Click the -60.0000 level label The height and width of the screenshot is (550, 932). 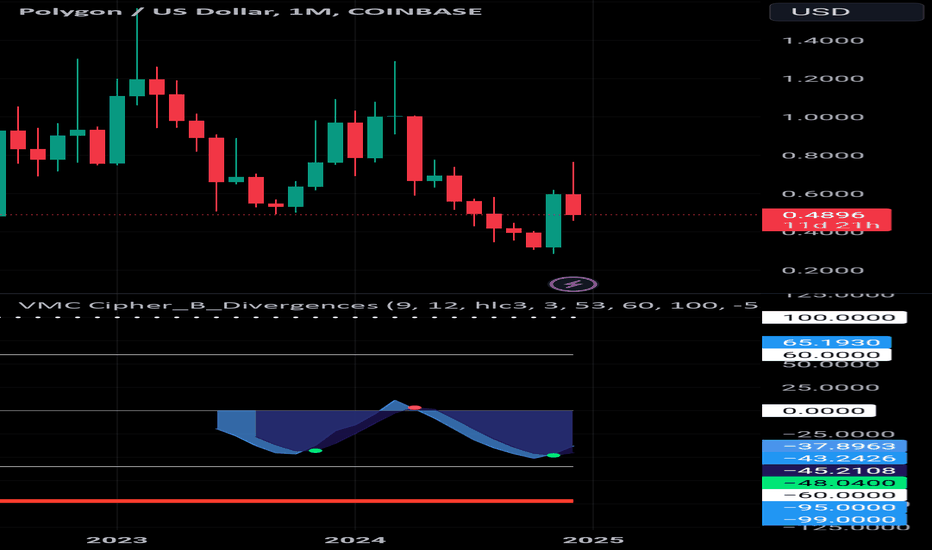click(834, 495)
